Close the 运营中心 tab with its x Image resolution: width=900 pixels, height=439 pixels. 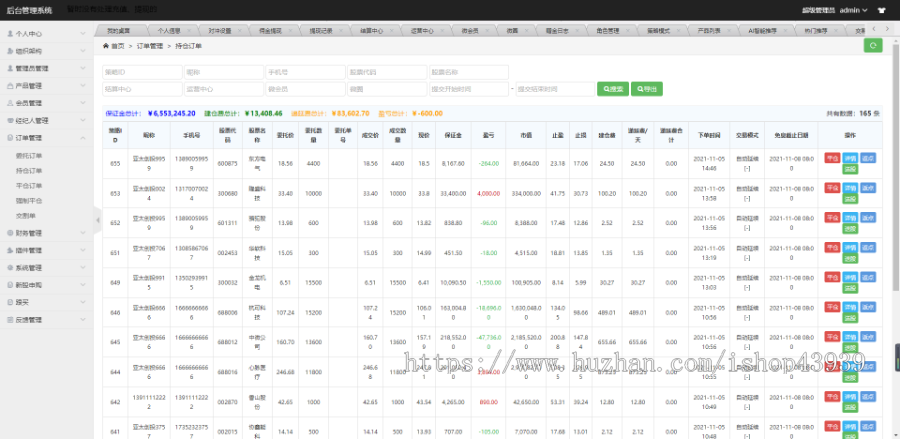(444, 31)
